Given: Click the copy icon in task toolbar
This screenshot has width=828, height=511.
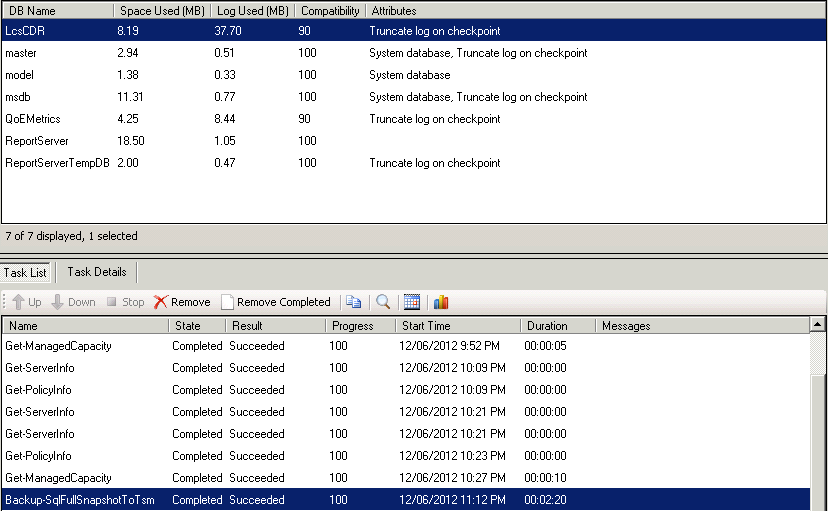Looking at the screenshot, I should (353, 302).
